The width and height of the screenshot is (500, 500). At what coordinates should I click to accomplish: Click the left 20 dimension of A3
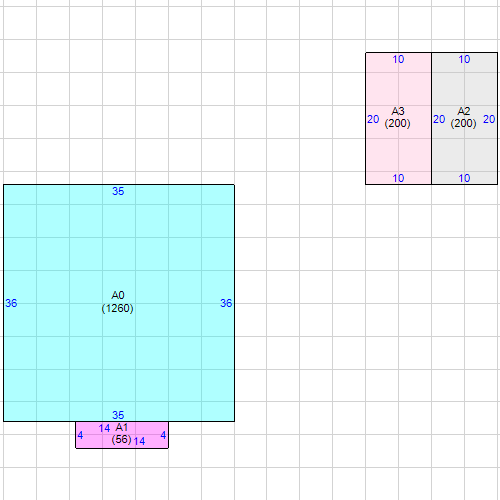tap(373, 119)
